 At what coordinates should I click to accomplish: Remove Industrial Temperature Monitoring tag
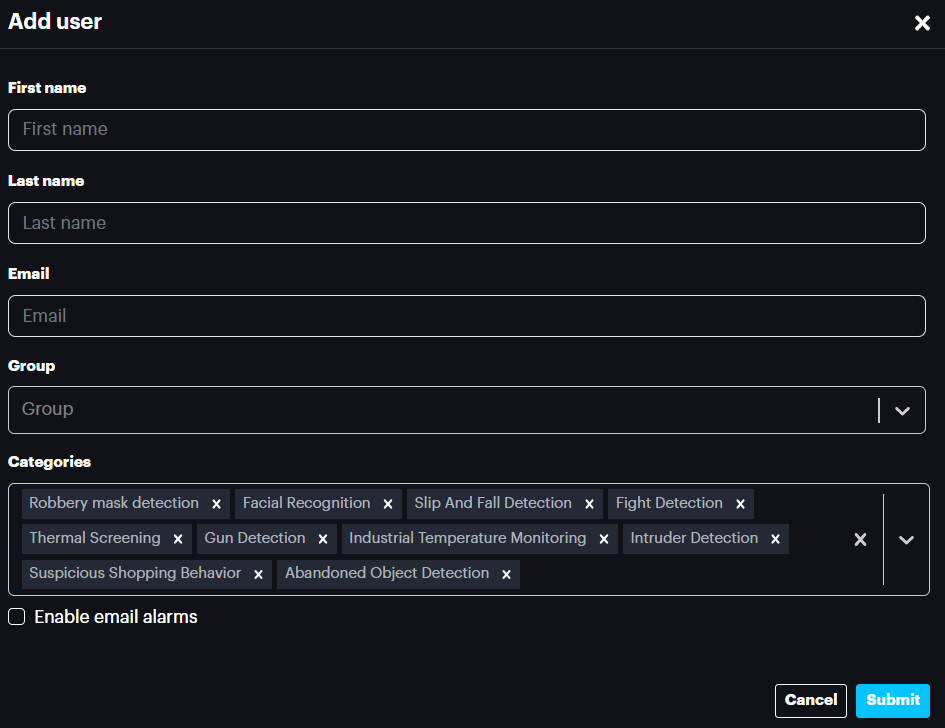click(603, 539)
